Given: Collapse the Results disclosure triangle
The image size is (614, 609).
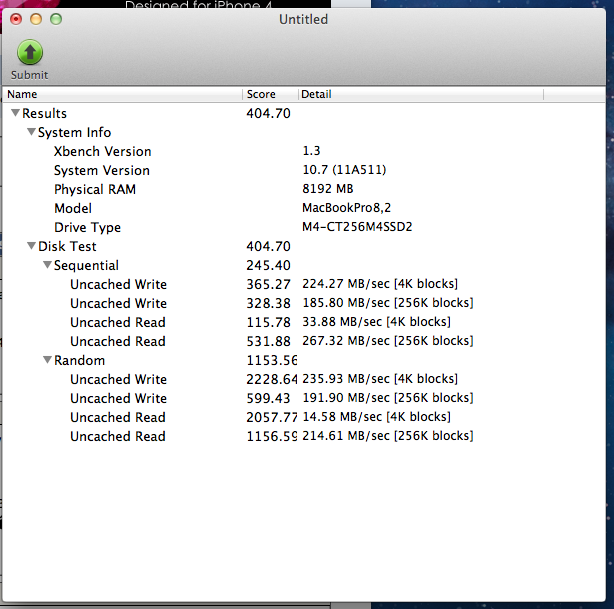Looking at the screenshot, I should click(16, 113).
